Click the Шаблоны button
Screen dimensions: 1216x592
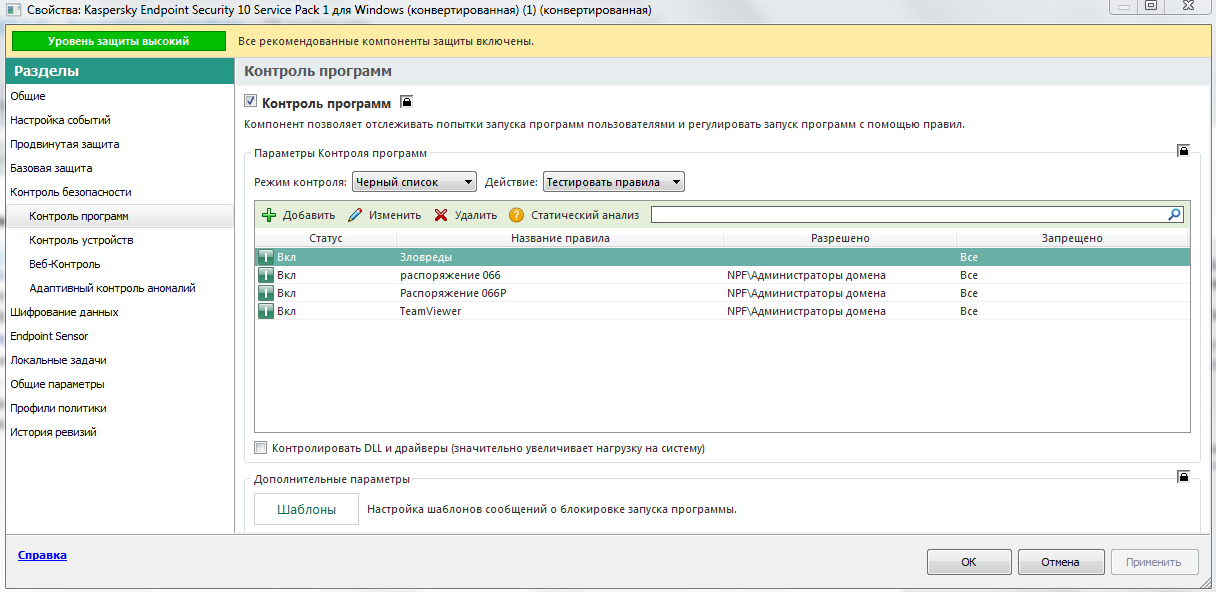pos(306,509)
